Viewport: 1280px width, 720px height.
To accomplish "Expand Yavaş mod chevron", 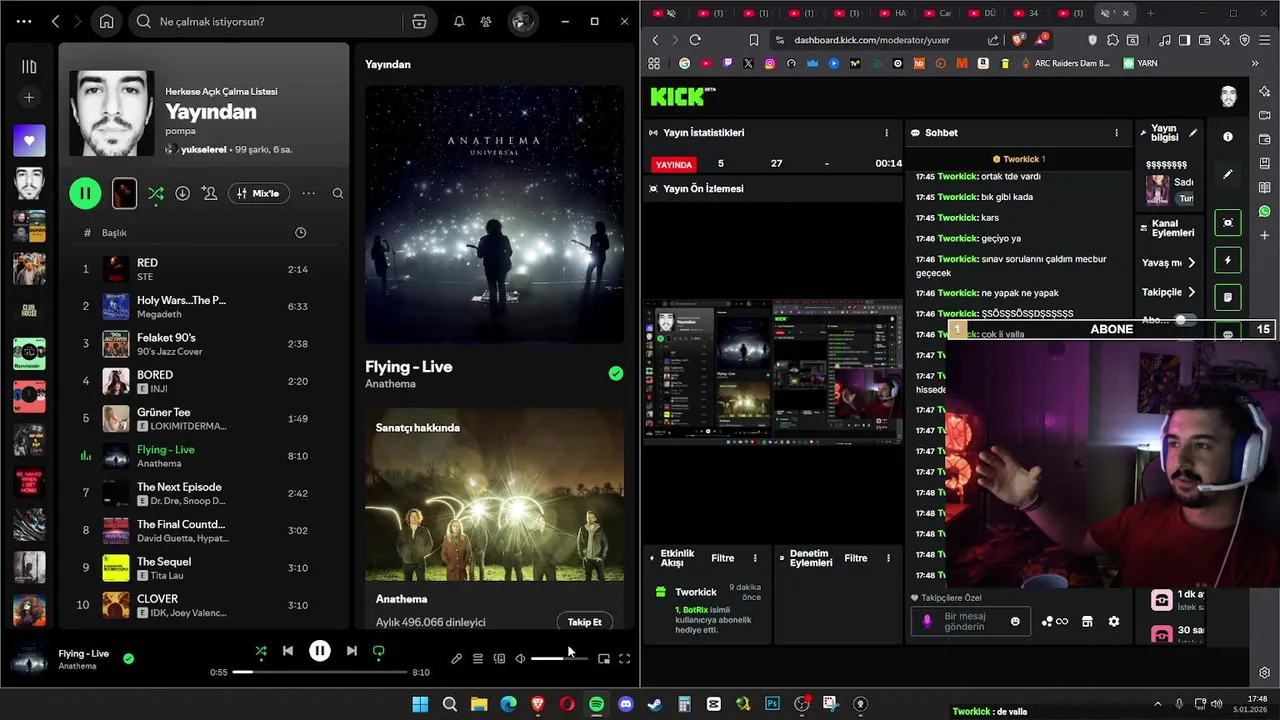I will point(1191,263).
